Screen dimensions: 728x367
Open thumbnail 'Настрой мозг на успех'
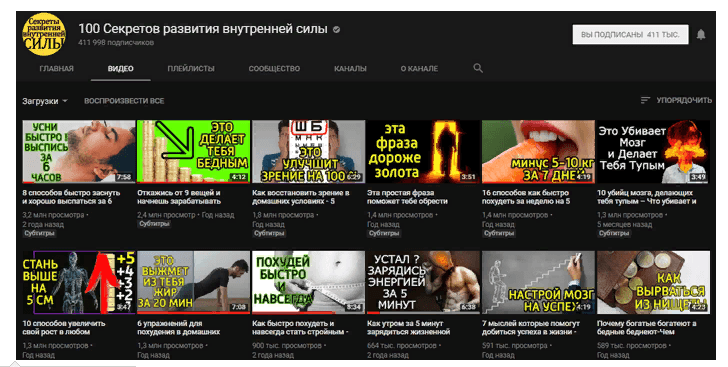coord(538,282)
